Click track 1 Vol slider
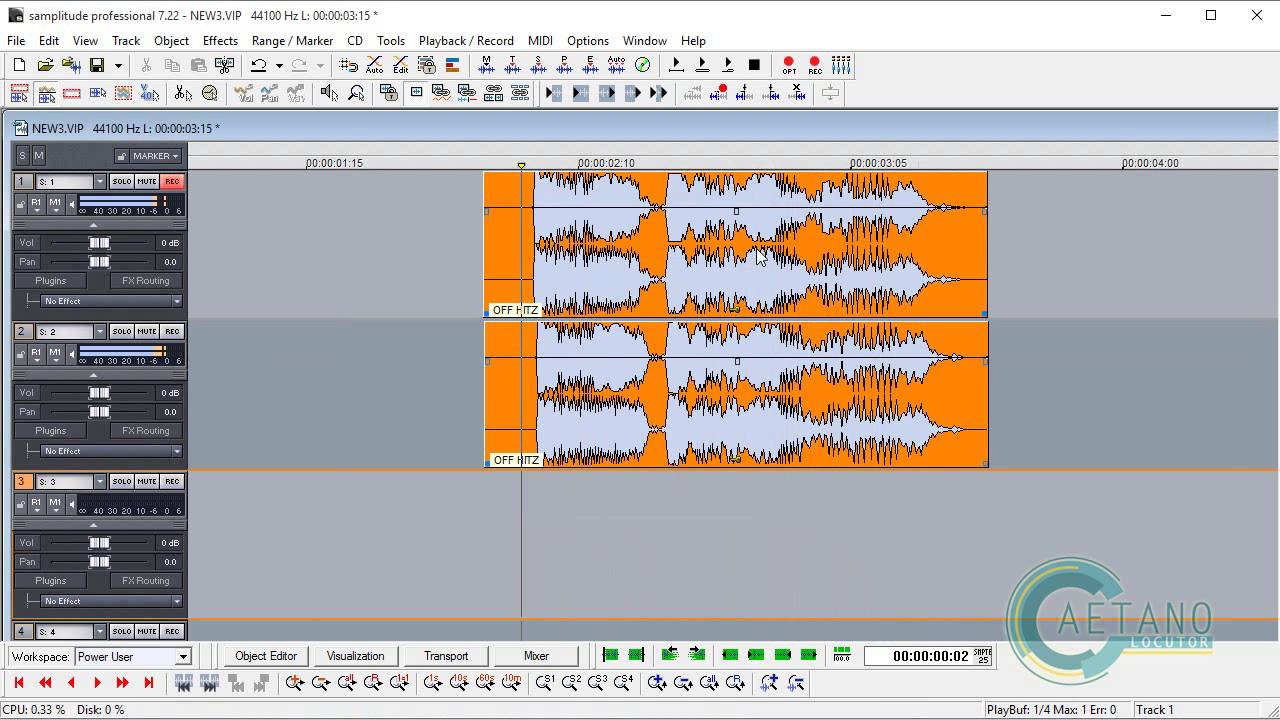The height and width of the screenshot is (720, 1280). click(x=99, y=243)
